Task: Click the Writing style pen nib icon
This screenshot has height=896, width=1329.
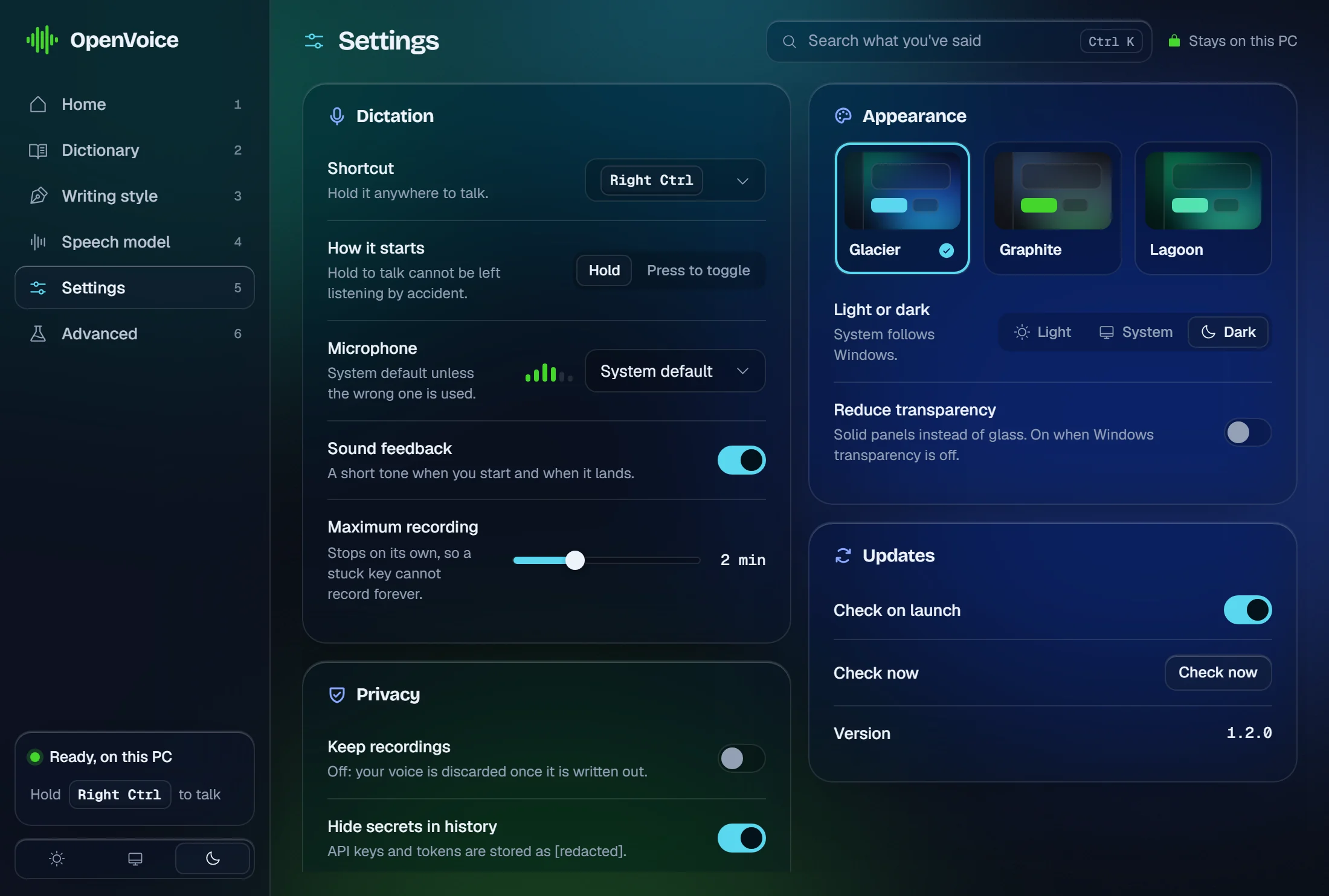Action: coord(38,196)
